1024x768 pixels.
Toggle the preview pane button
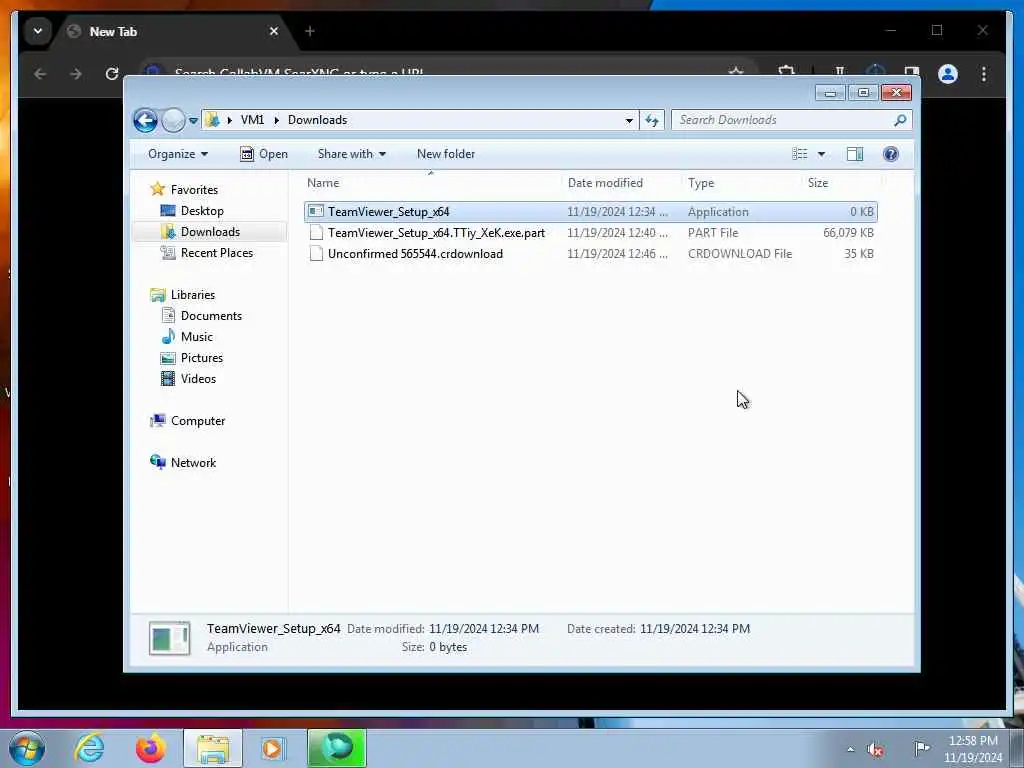[x=855, y=154]
